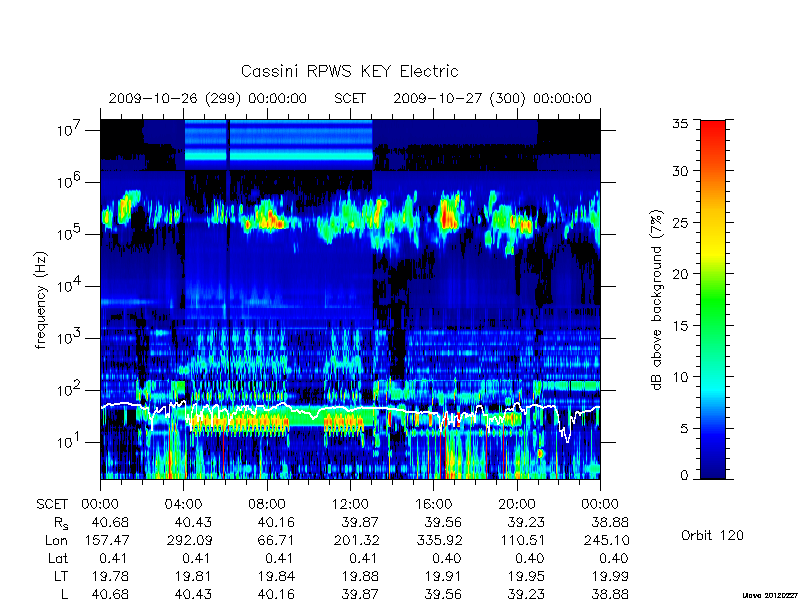The width and height of the screenshot is (800, 600).
Task: Click the Lon value 157.47
Action: 106,540
